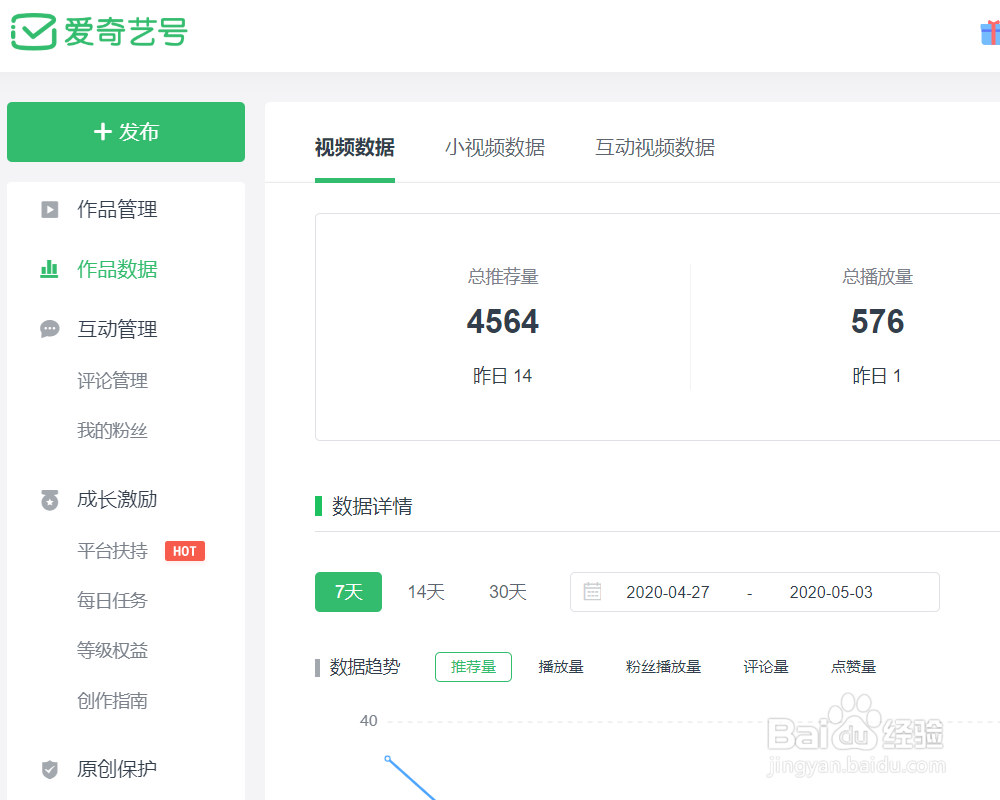Go to 我的粉丝 in the sidebar

click(112, 430)
